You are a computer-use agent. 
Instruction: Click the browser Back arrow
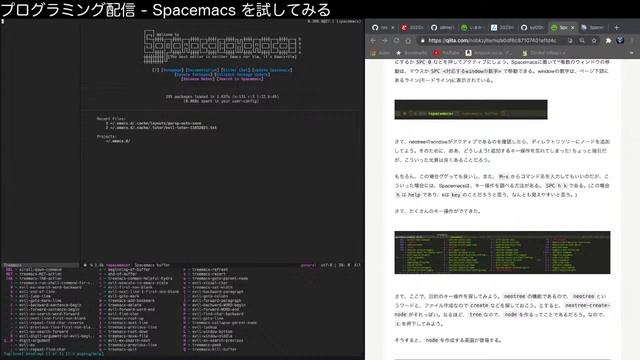point(373,41)
